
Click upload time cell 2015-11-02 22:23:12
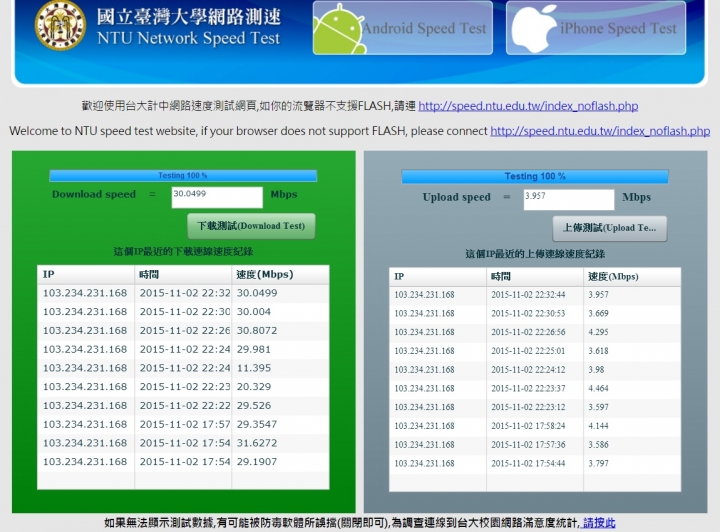coord(535,408)
